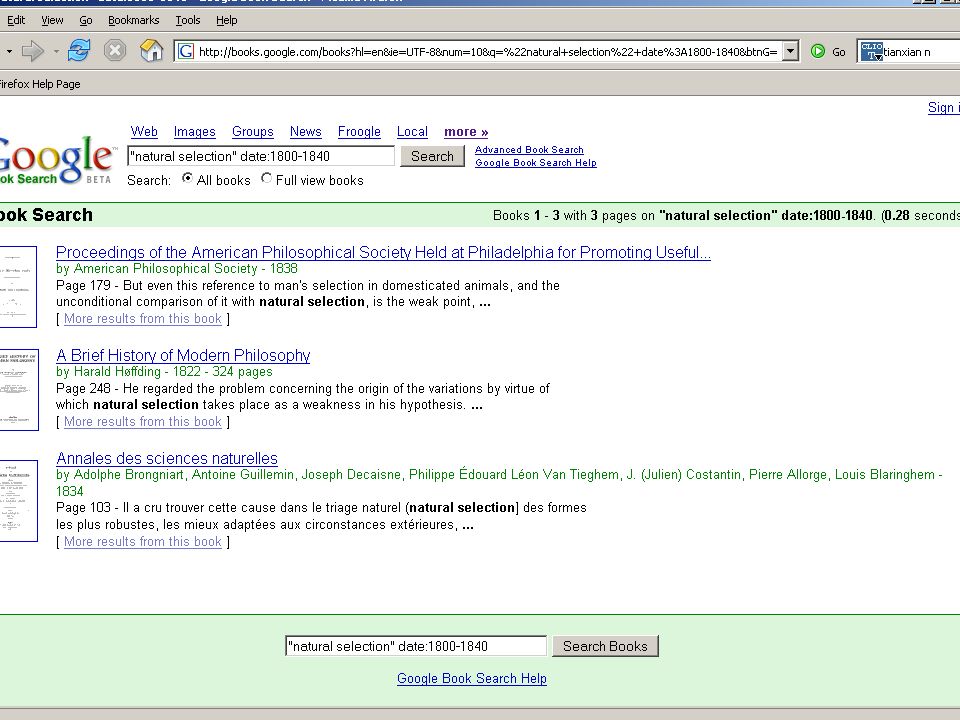Image resolution: width=960 pixels, height=720 pixels.
Task: Click More results under A Brief History of Modern Philosophy
Action: pos(143,421)
